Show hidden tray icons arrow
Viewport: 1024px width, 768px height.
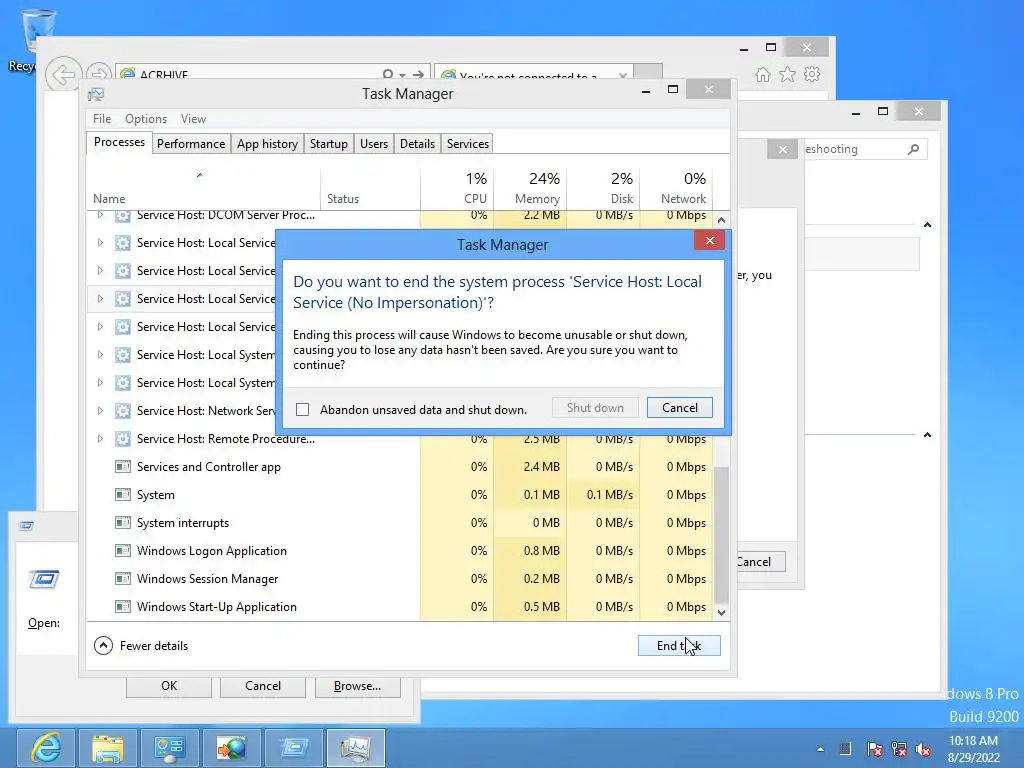[x=820, y=749]
